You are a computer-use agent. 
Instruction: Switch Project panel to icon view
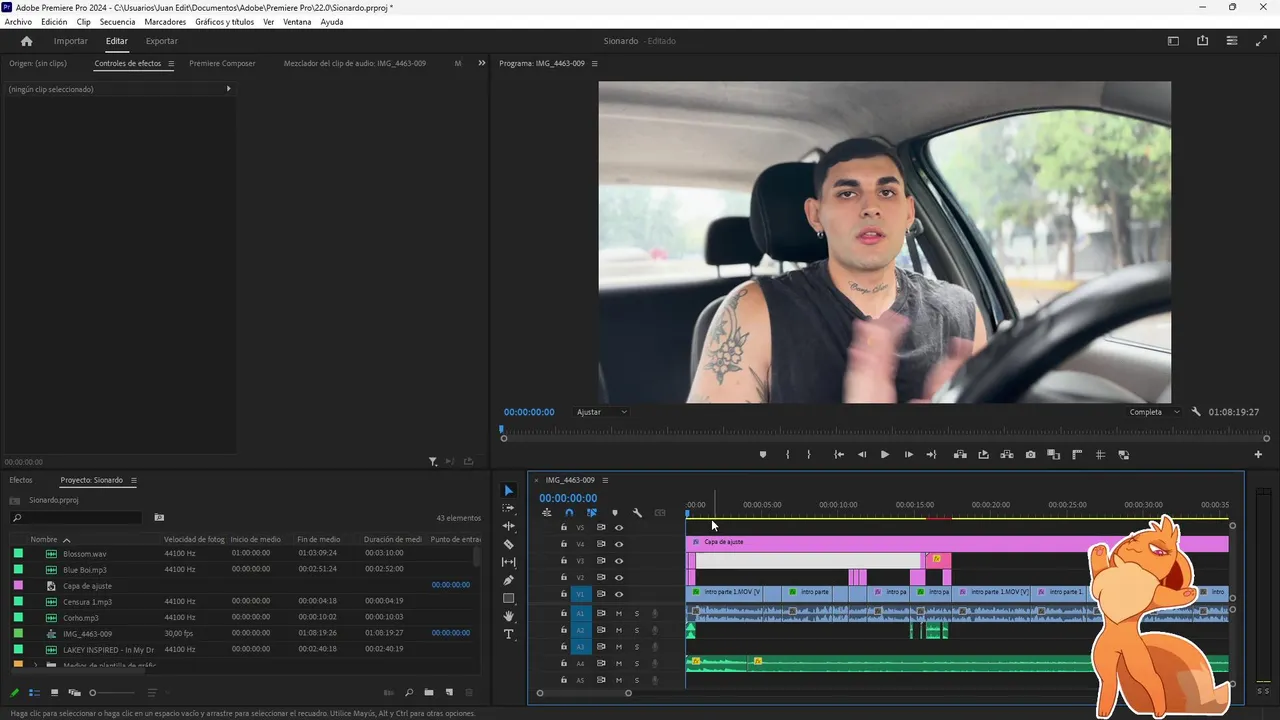(x=54, y=693)
